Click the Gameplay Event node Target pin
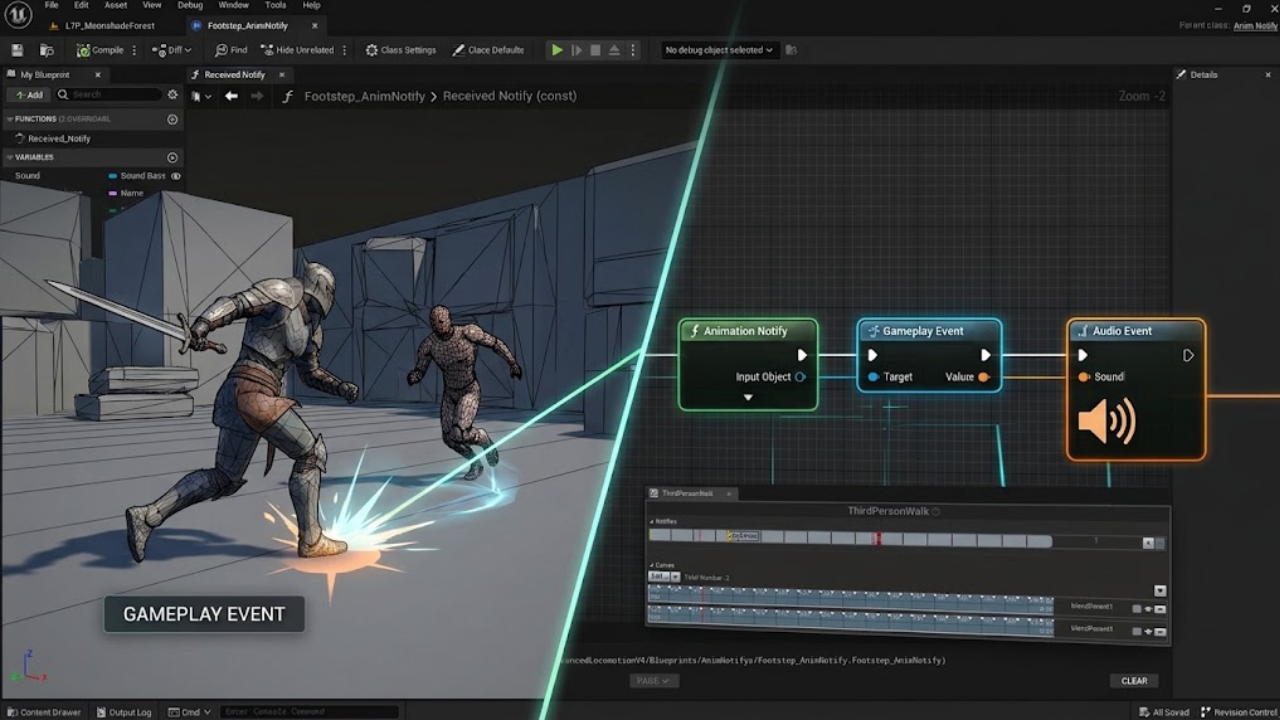 coord(873,377)
